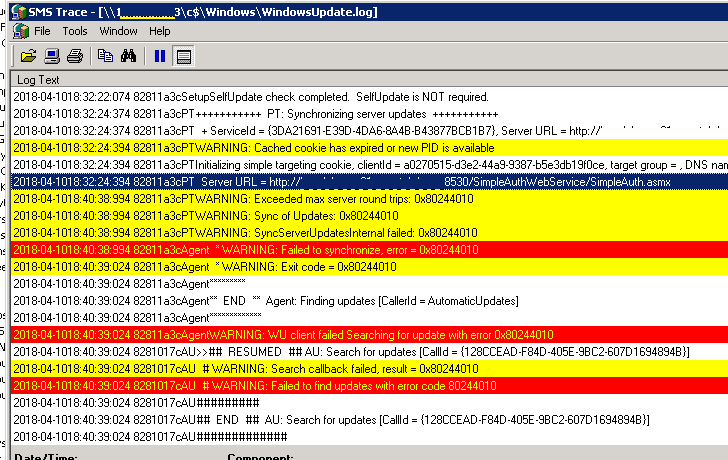This screenshot has height=460, width=728.
Task: Select the Initializing simple targeting cookie line
Action: tap(370, 165)
